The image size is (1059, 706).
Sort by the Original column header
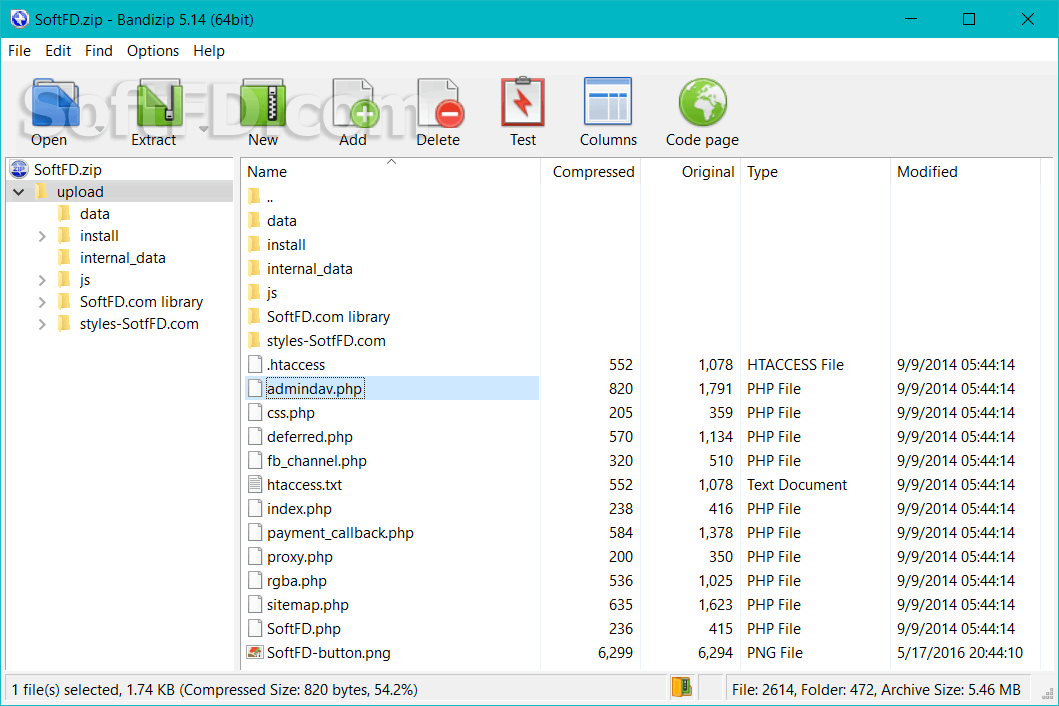tap(707, 172)
